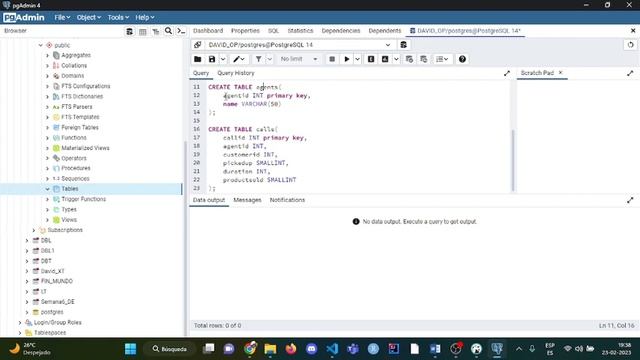Switch to the Notifications tab
Screen dimensions: 640x360
tap(287, 200)
